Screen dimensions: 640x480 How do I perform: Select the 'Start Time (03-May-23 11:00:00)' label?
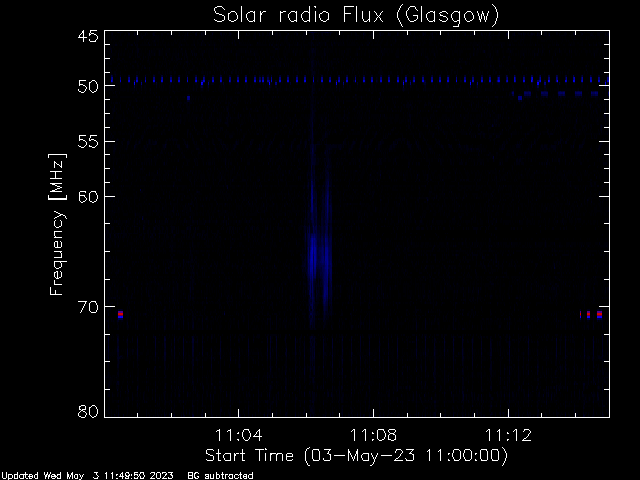click(x=356, y=456)
